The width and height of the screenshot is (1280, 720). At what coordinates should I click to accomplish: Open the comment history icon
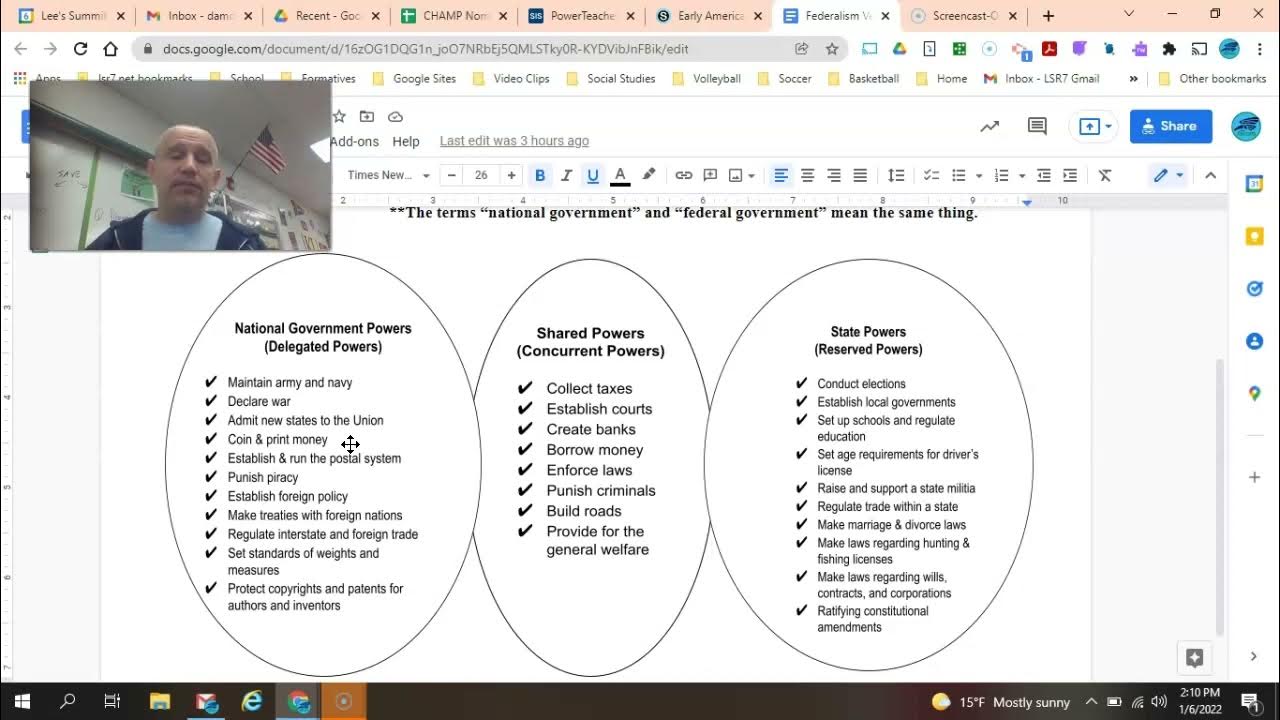1037,126
